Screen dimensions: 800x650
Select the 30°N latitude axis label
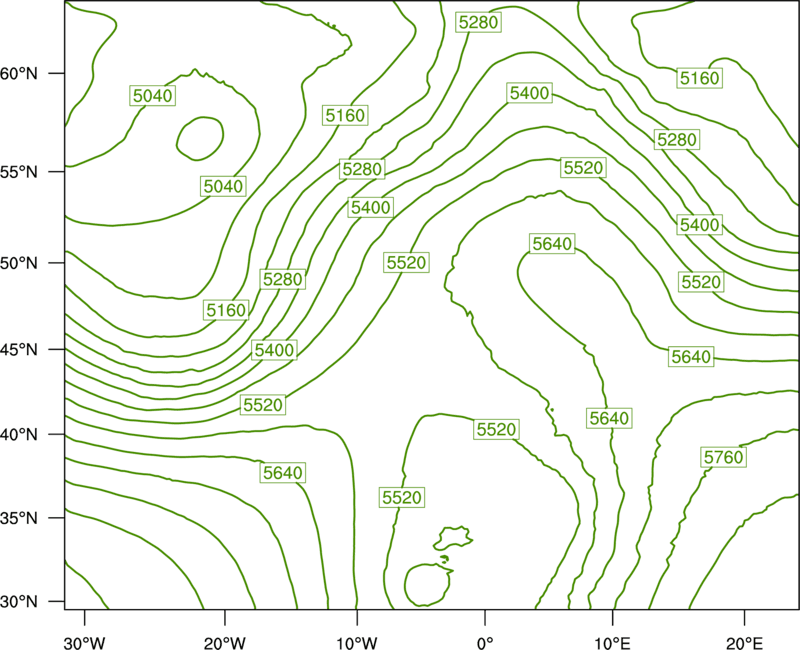click(x=19, y=602)
